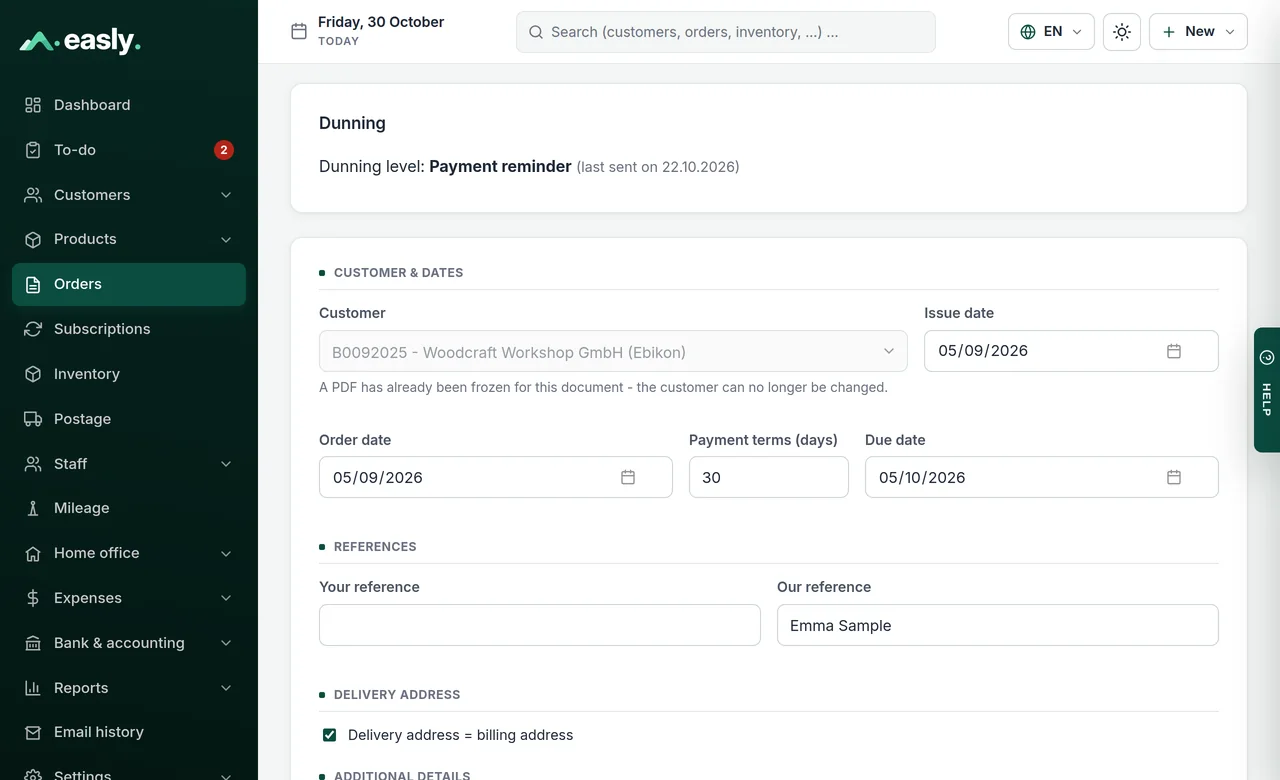The height and width of the screenshot is (780, 1280).
Task: Click the easly logo
Action: pos(80,41)
